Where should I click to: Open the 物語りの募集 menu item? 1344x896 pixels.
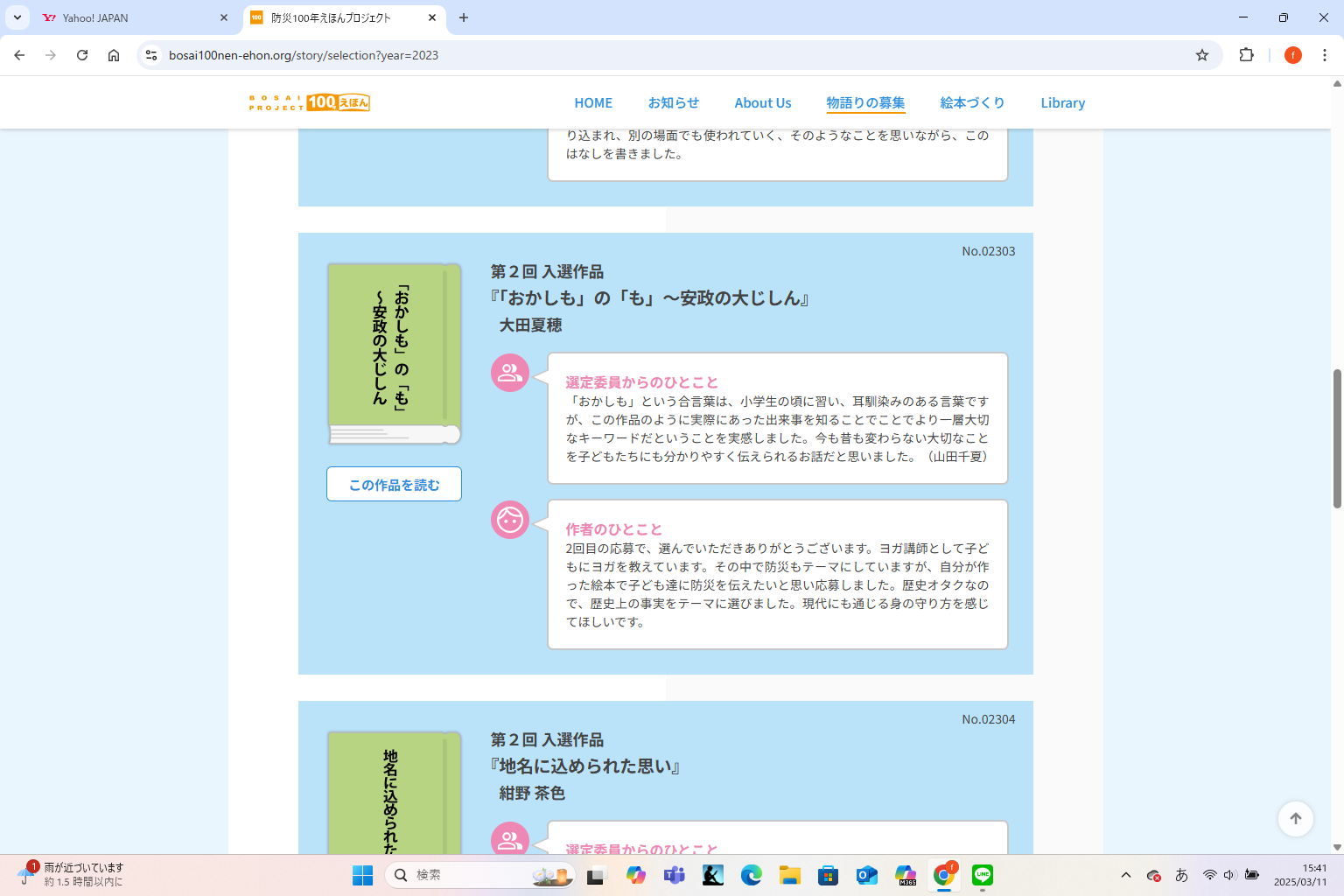(865, 102)
